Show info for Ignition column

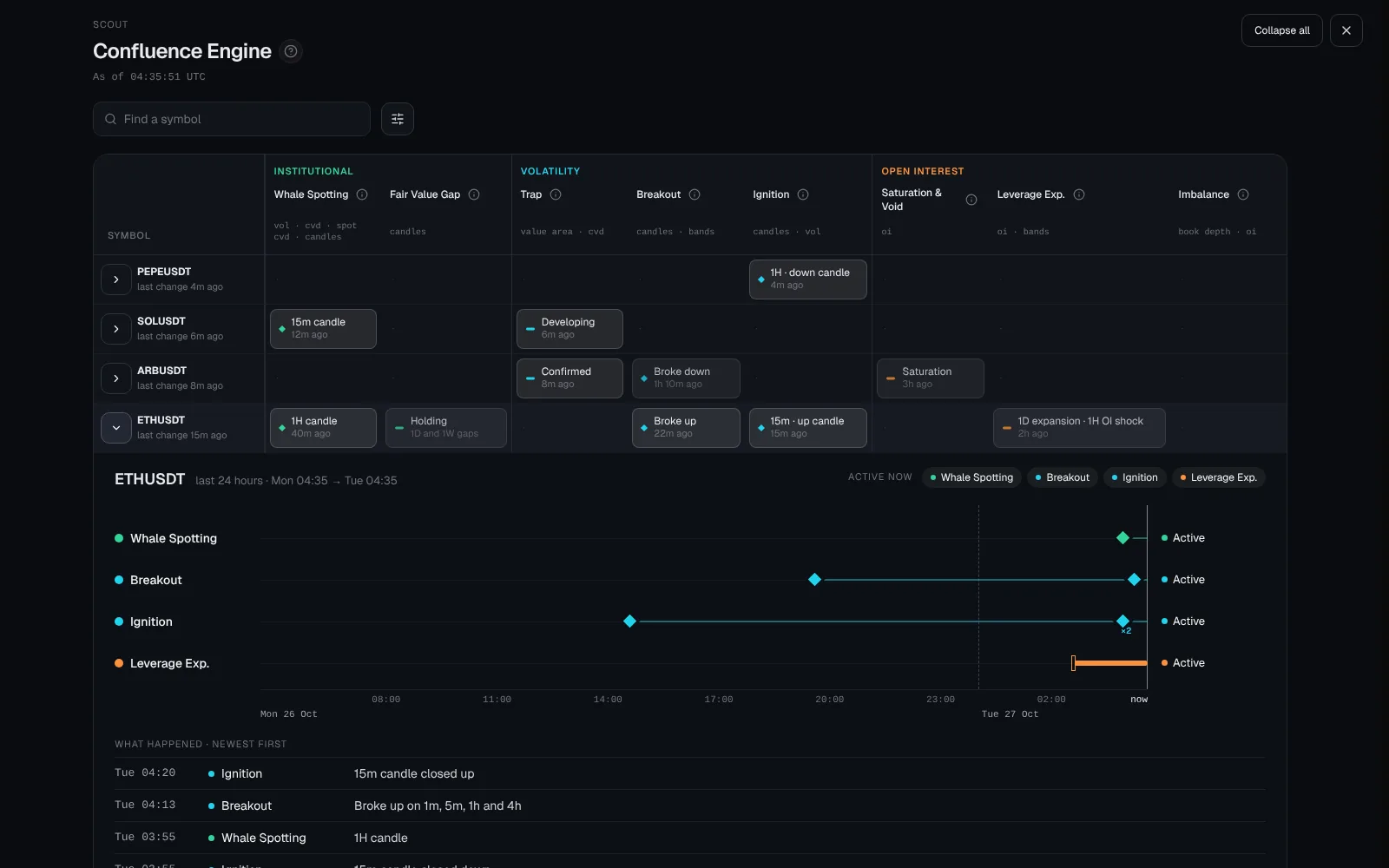pos(803,194)
